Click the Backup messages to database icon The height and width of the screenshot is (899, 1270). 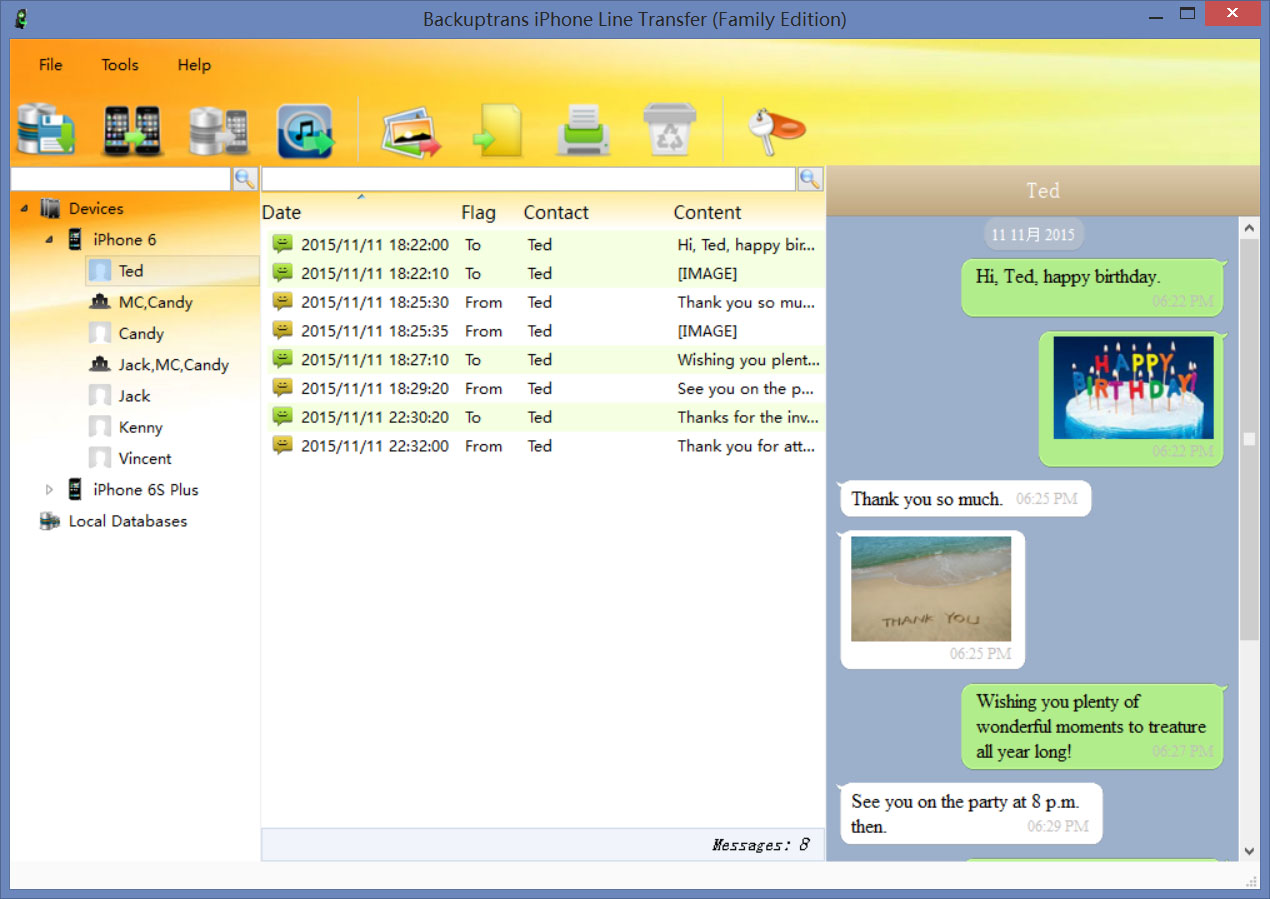pyautogui.click(x=46, y=131)
